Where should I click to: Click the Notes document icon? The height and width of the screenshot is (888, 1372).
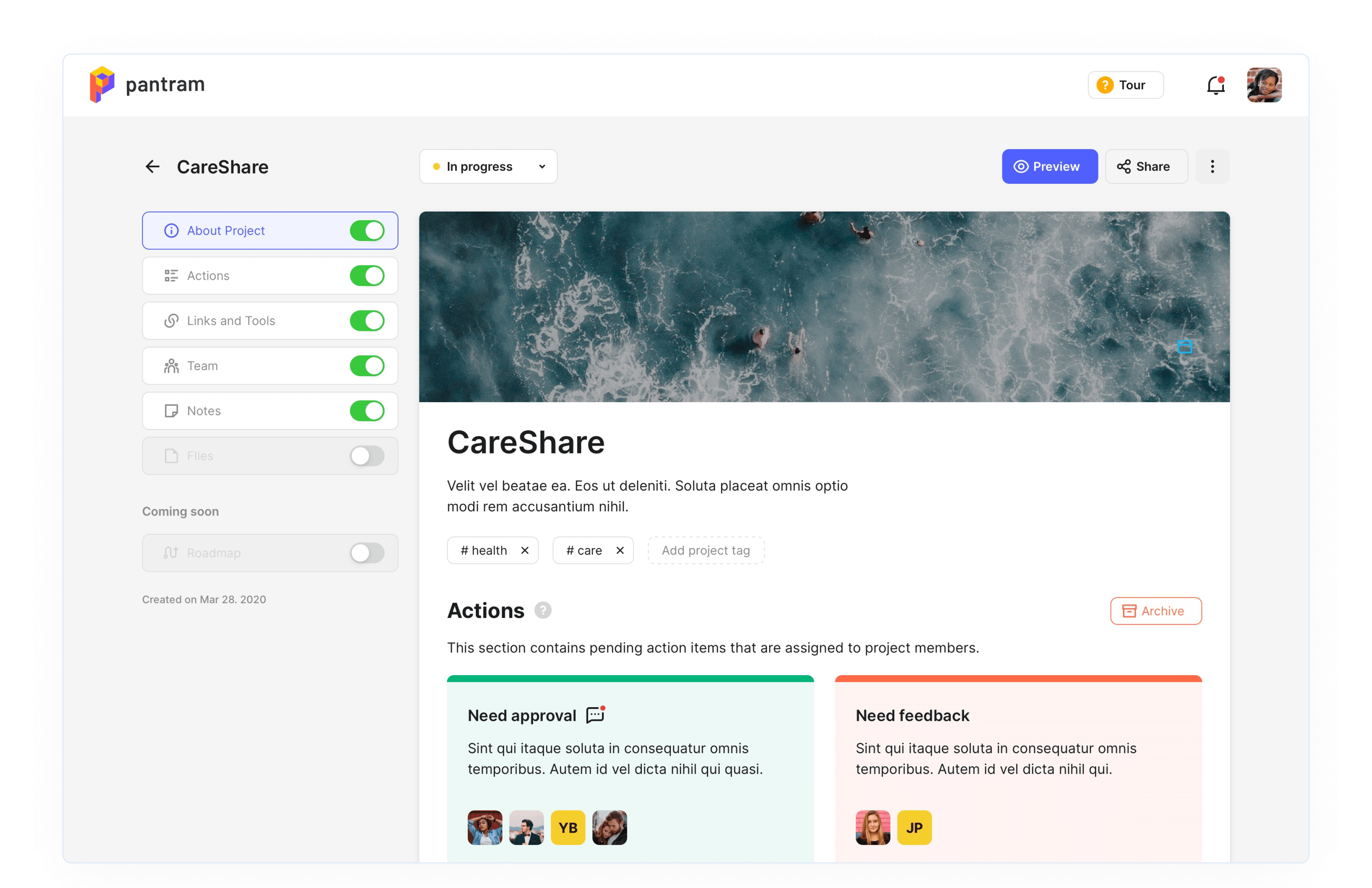click(x=171, y=410)
